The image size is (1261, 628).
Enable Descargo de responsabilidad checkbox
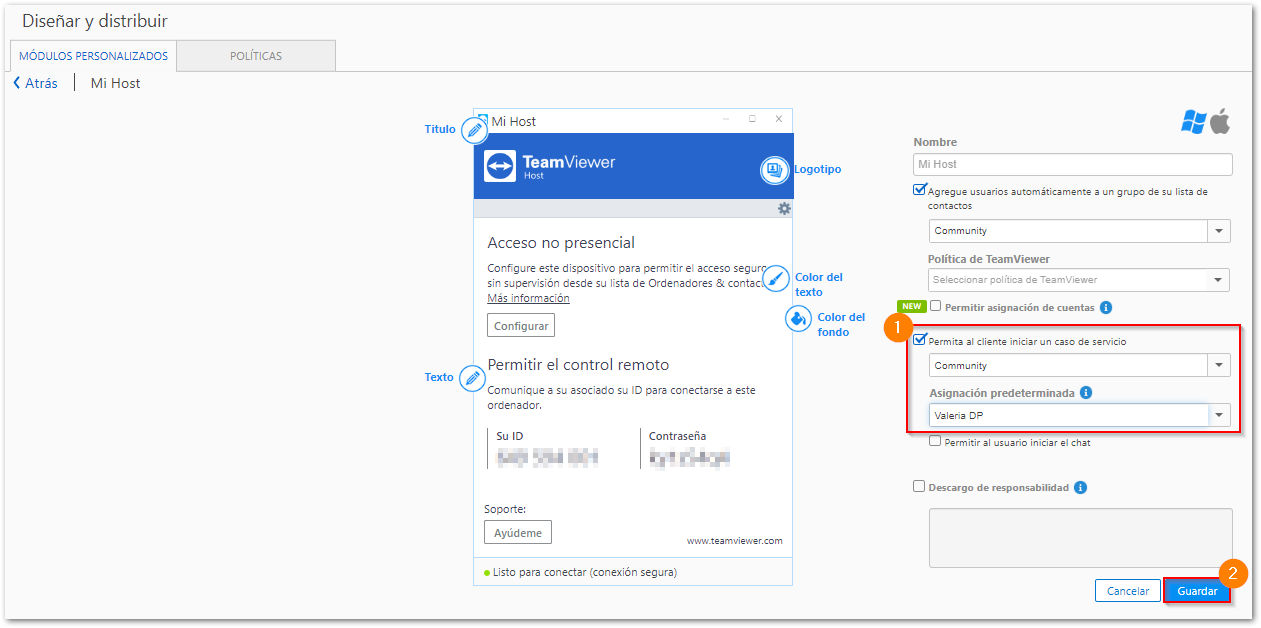[x=919, y=487]
